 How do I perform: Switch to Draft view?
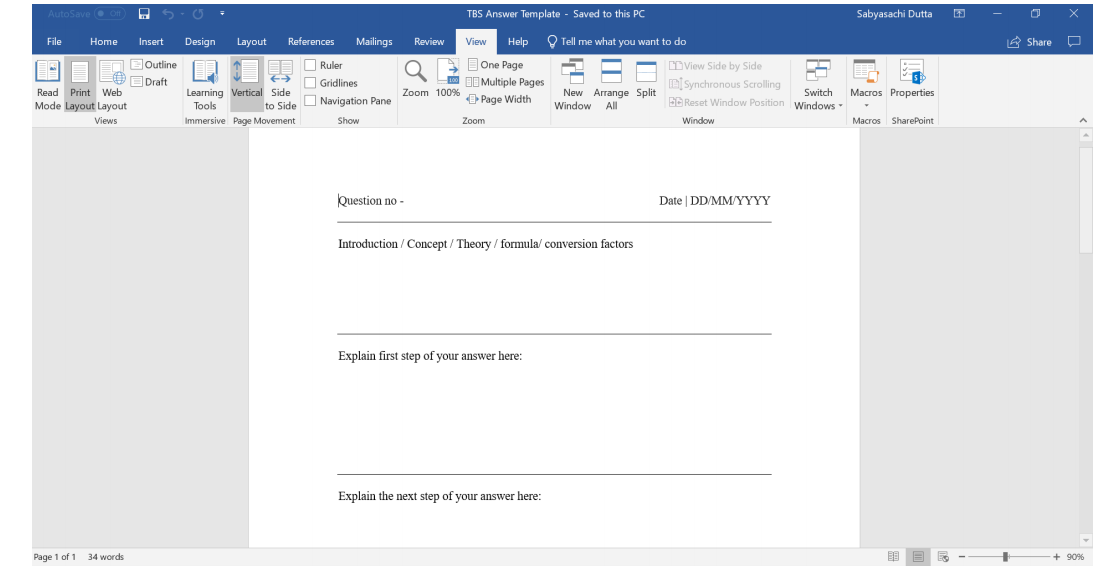pyautogui.click(x=150, y=82)
